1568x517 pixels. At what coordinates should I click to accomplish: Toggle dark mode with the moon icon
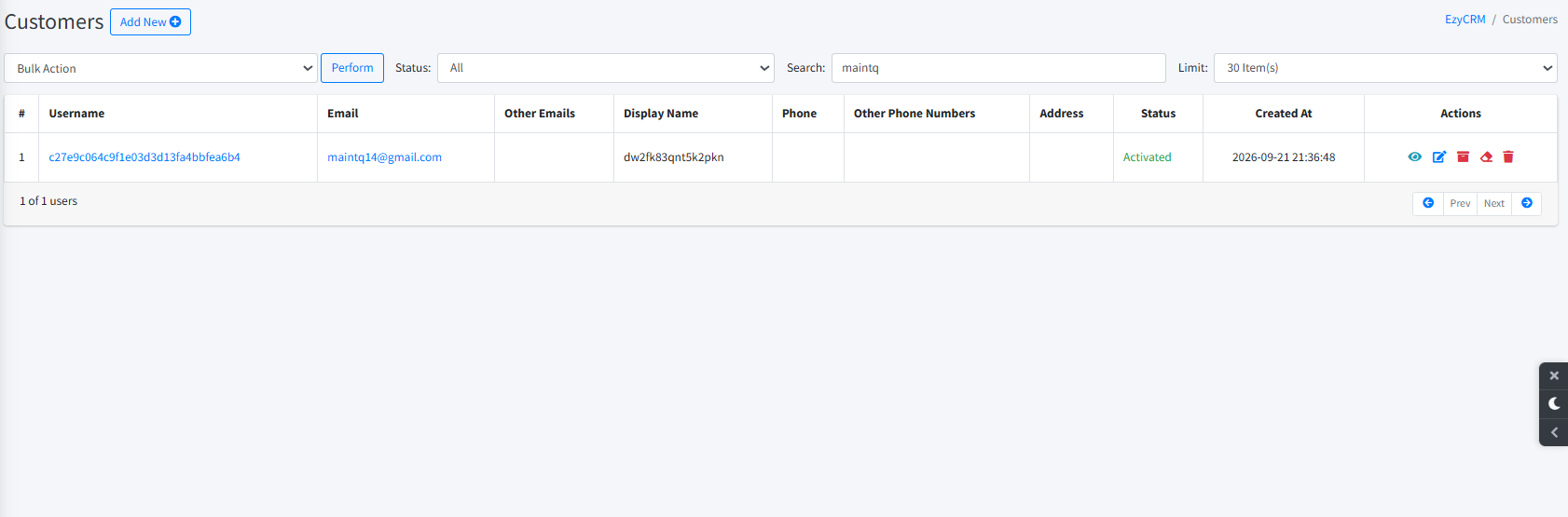(1554, 403)
